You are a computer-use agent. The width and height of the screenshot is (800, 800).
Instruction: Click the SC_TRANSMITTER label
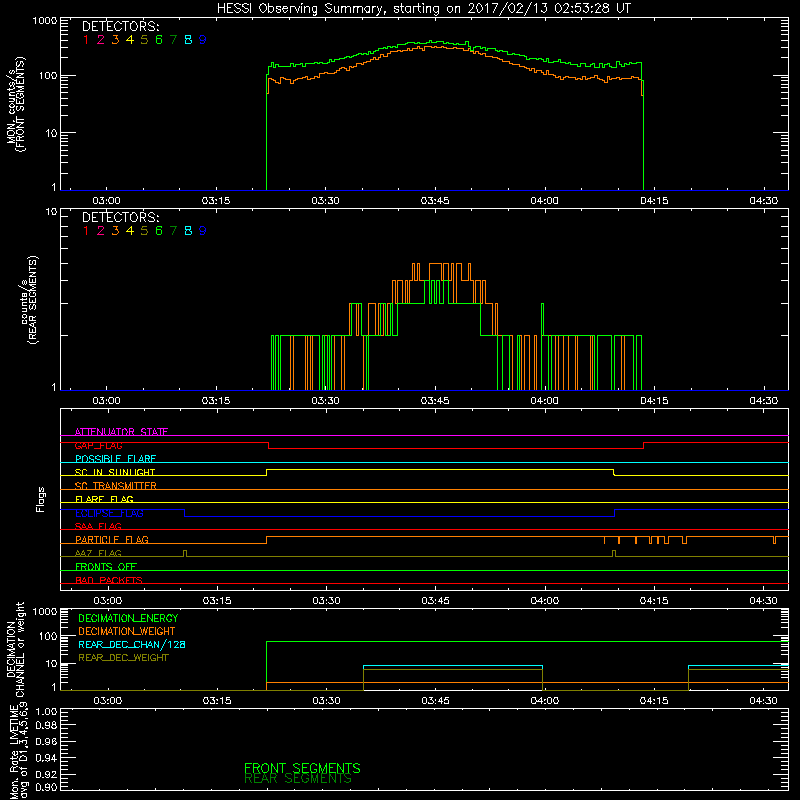click(x=116, y=486)
